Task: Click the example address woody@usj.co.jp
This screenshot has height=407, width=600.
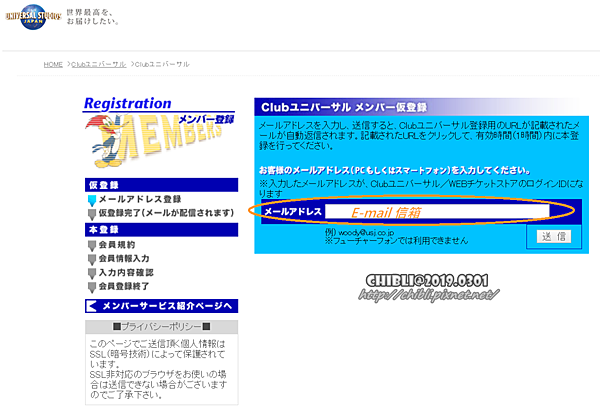Action: [x=366, y=232]
